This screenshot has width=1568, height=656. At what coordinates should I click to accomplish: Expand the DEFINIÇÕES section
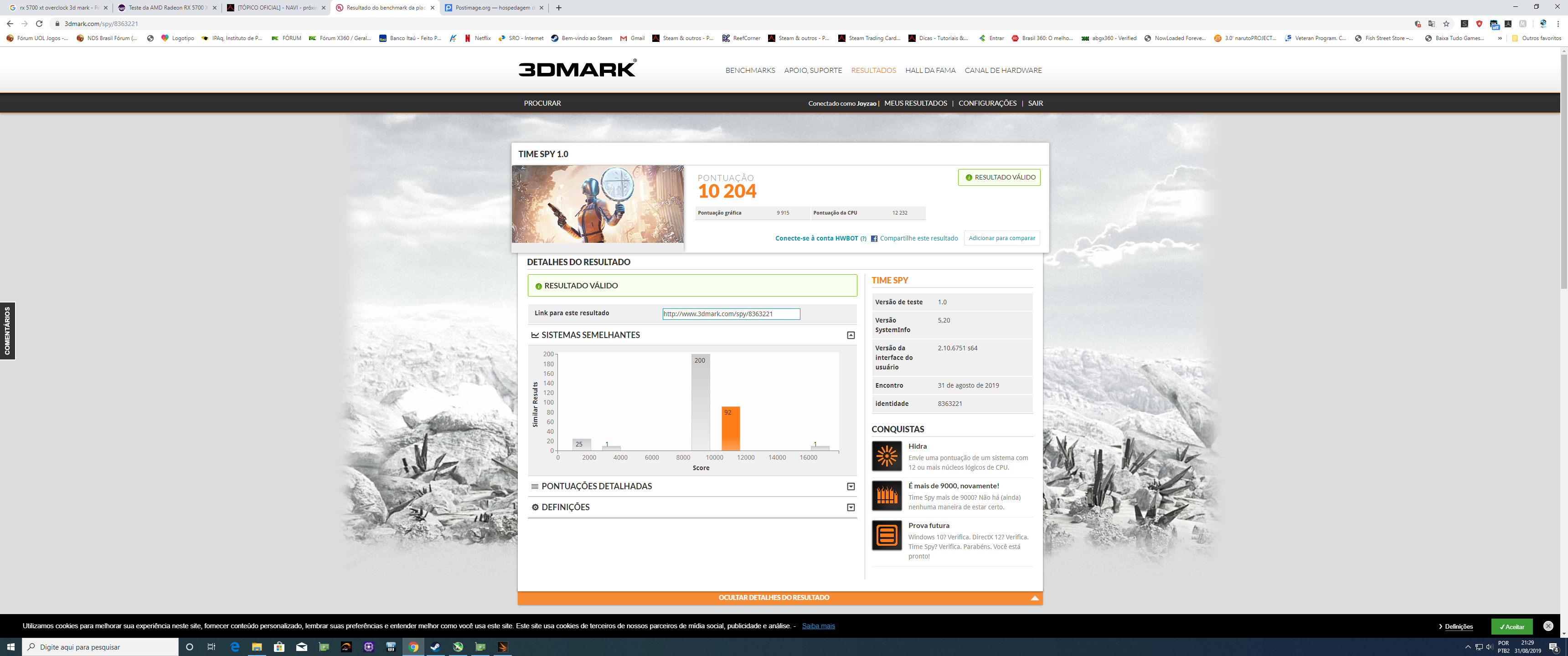pyautogui.click(x=851, y=507)
